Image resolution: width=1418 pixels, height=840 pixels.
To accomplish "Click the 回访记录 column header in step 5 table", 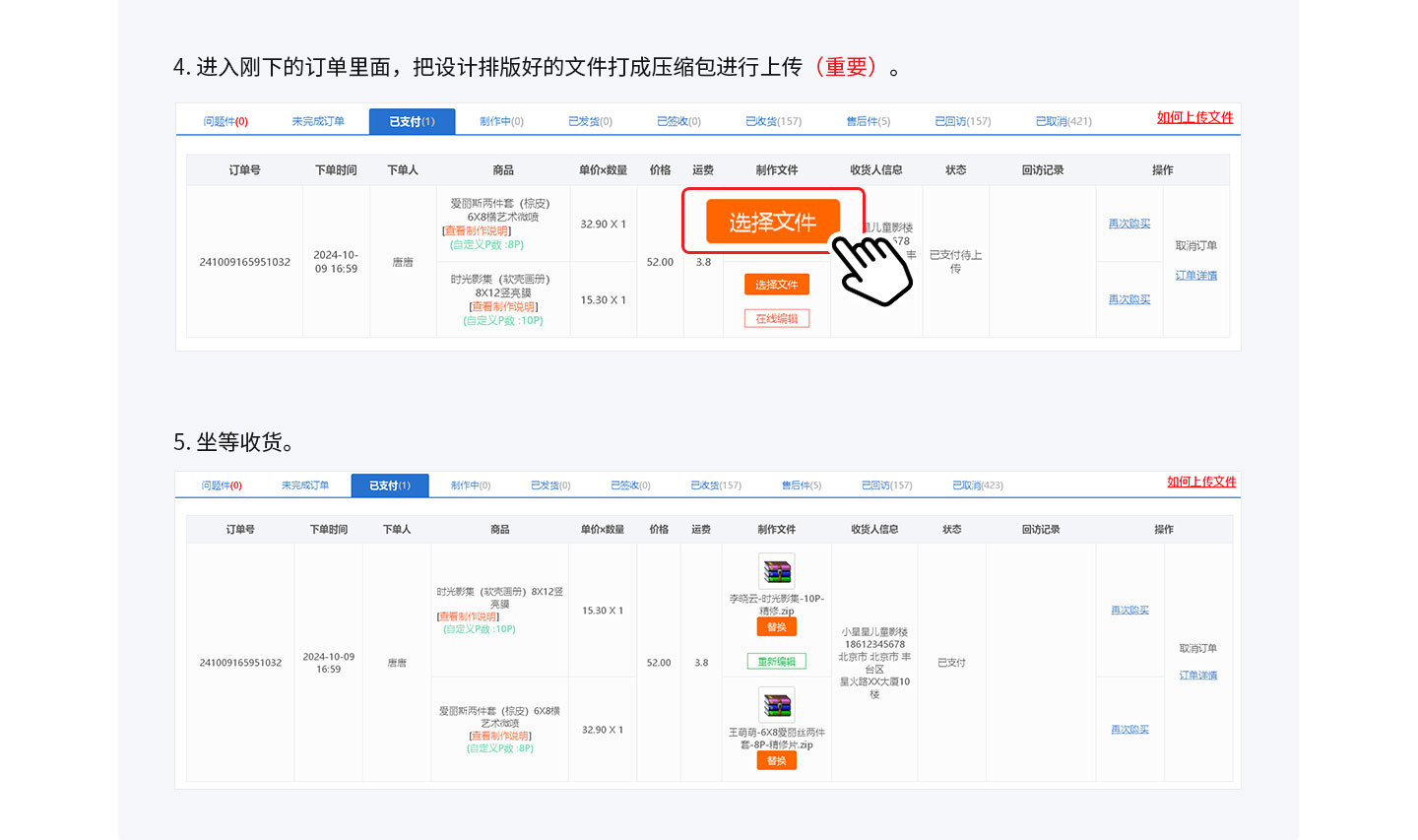I will coord(1041,530).
